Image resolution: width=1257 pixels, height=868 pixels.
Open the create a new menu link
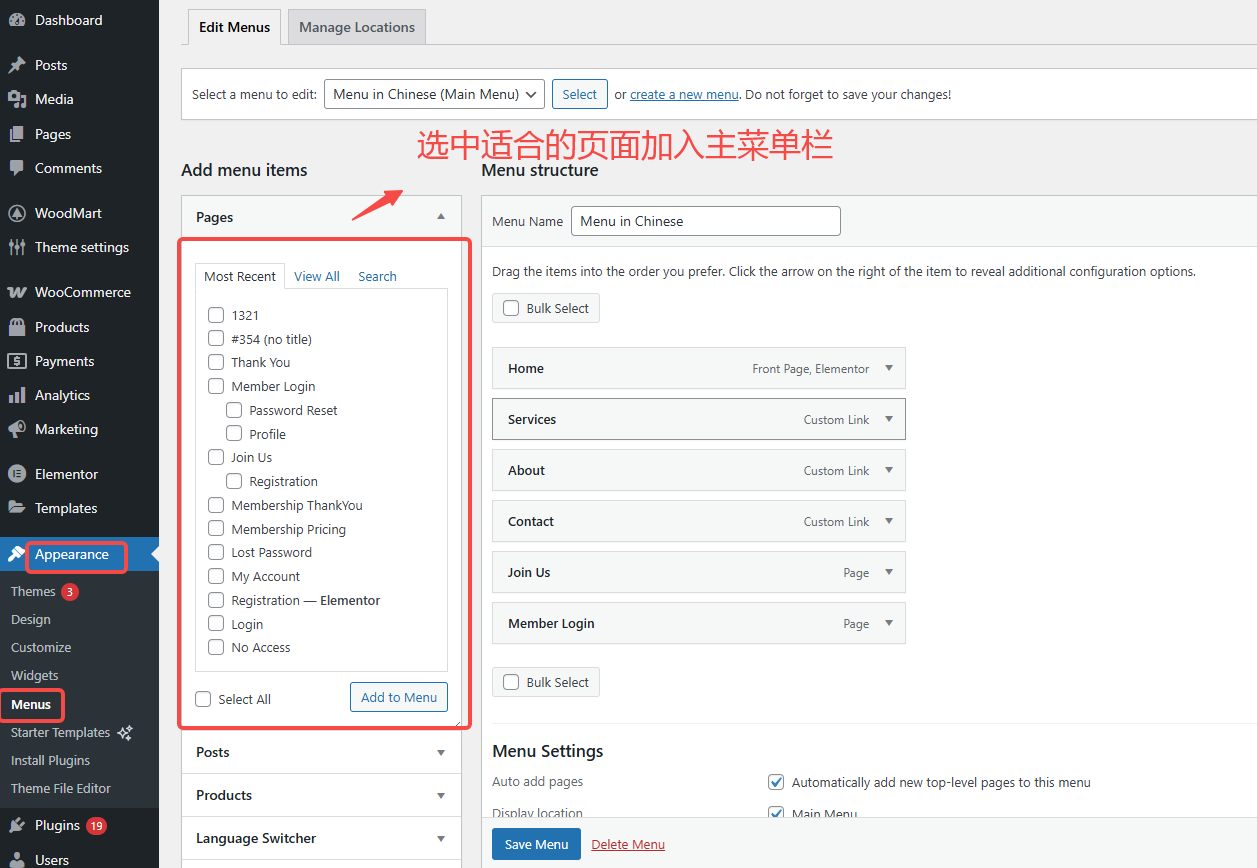point(684,93)
